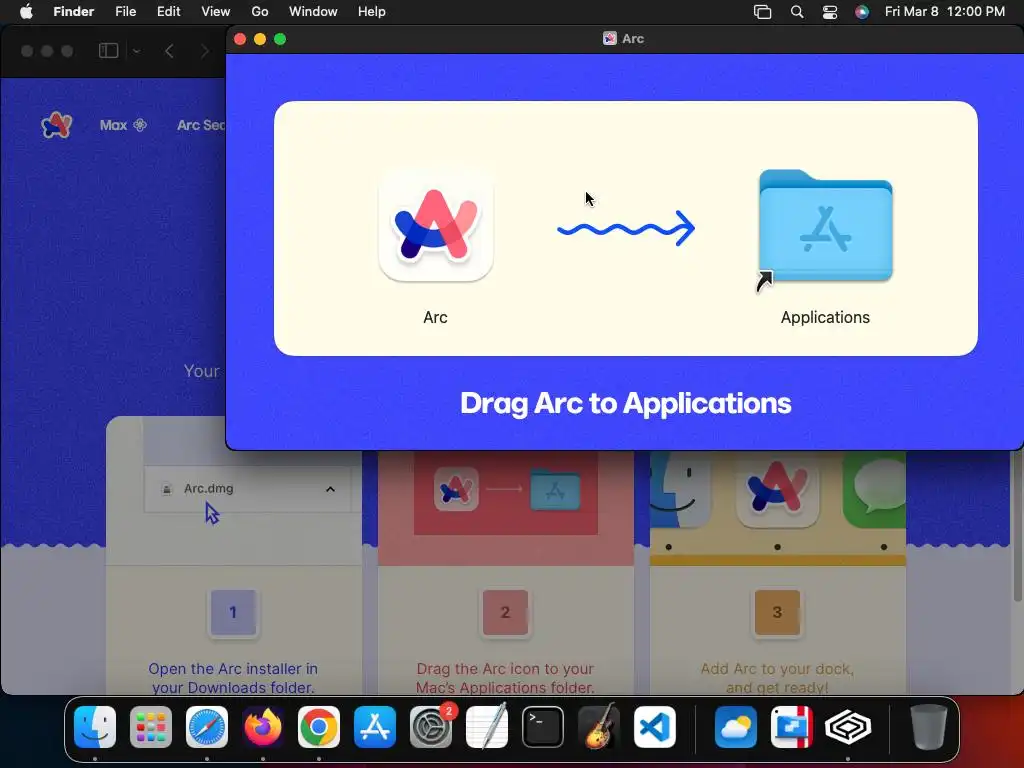Open the Edit menu
This screenshot has height=768, width=1024.
[x=168, y=11]
